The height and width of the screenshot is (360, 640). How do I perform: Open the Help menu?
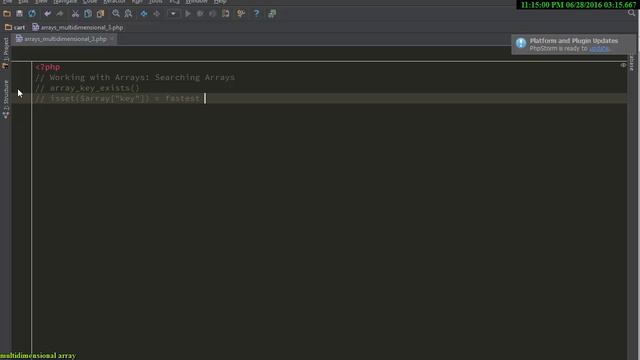tap(220, 2)
